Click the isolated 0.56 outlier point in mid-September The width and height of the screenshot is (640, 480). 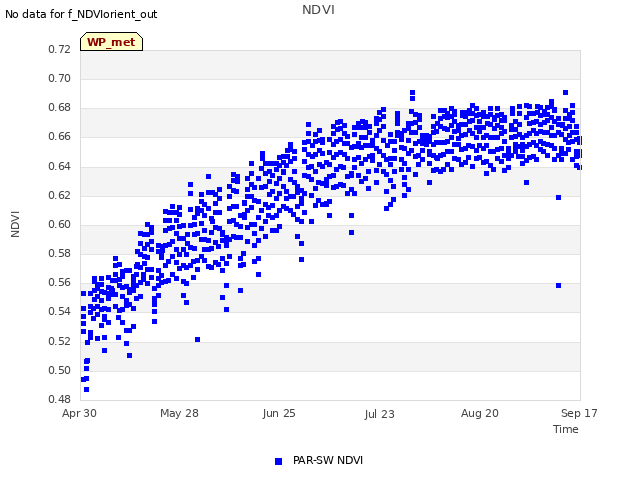558,285
